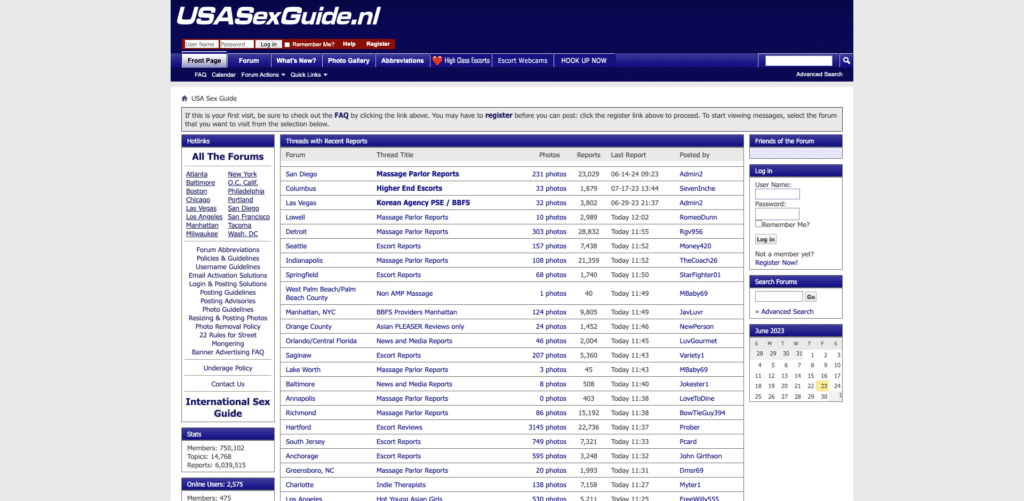1024x501 pixels.
Task: Click Help in the top red bar
Action: [349, 44]
